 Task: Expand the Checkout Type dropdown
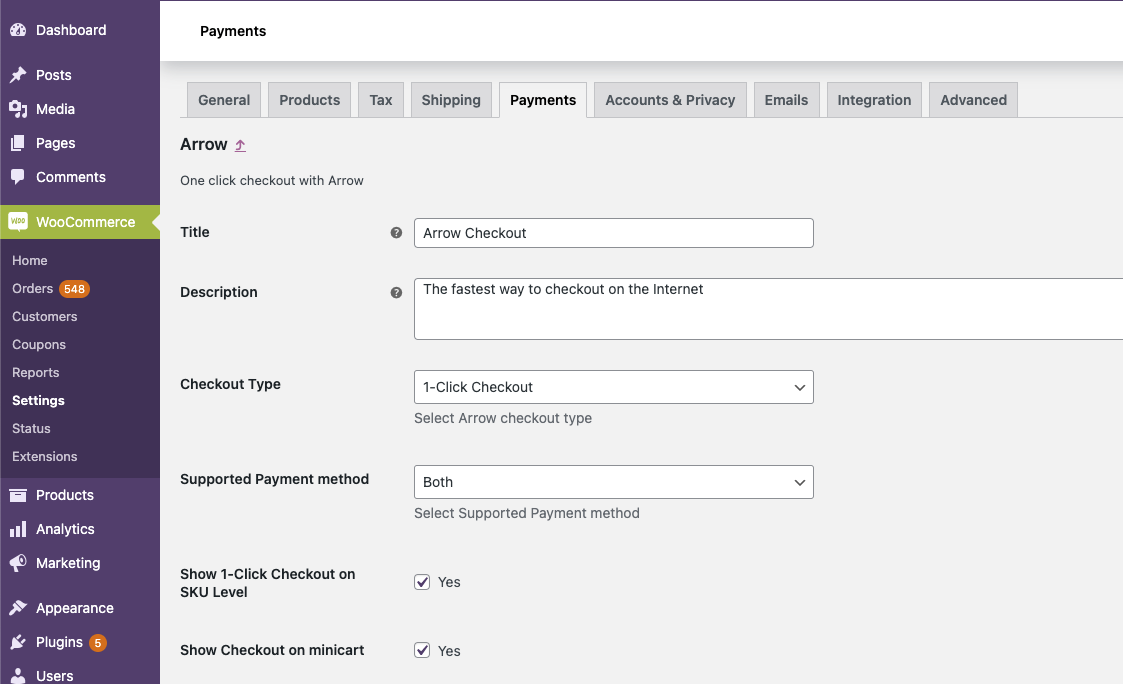(613, 387)
